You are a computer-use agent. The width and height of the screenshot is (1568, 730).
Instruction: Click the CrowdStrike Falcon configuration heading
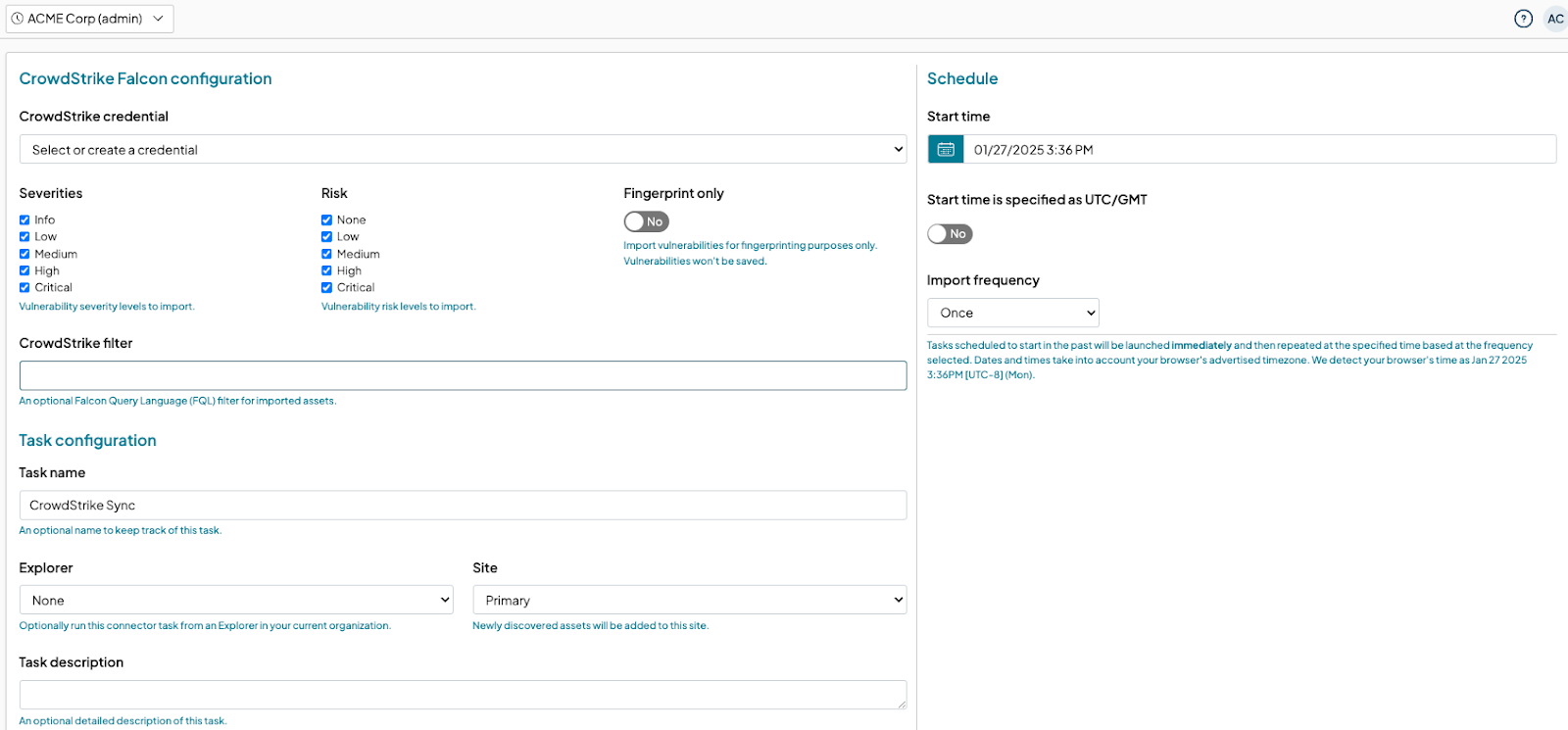(x=145, y=78)
